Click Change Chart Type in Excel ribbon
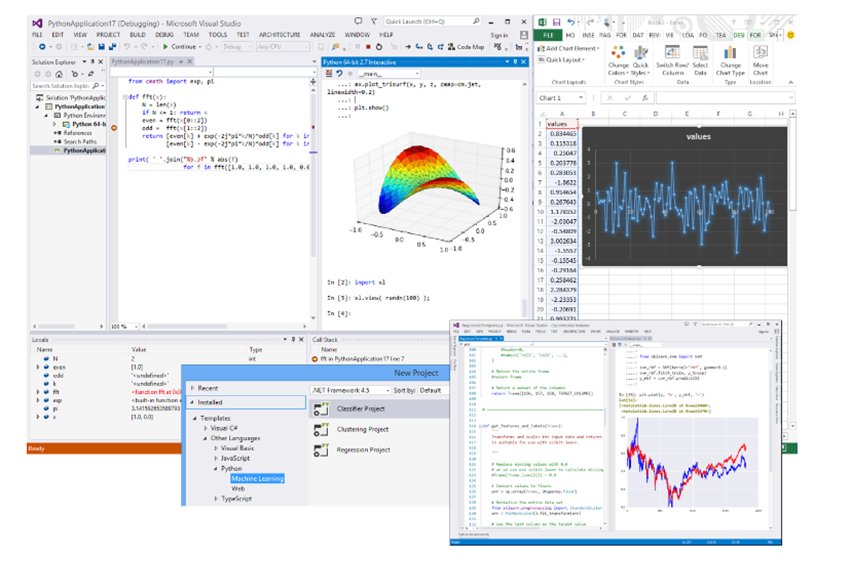This screenshot has width=851, height=561. (730, 61)
